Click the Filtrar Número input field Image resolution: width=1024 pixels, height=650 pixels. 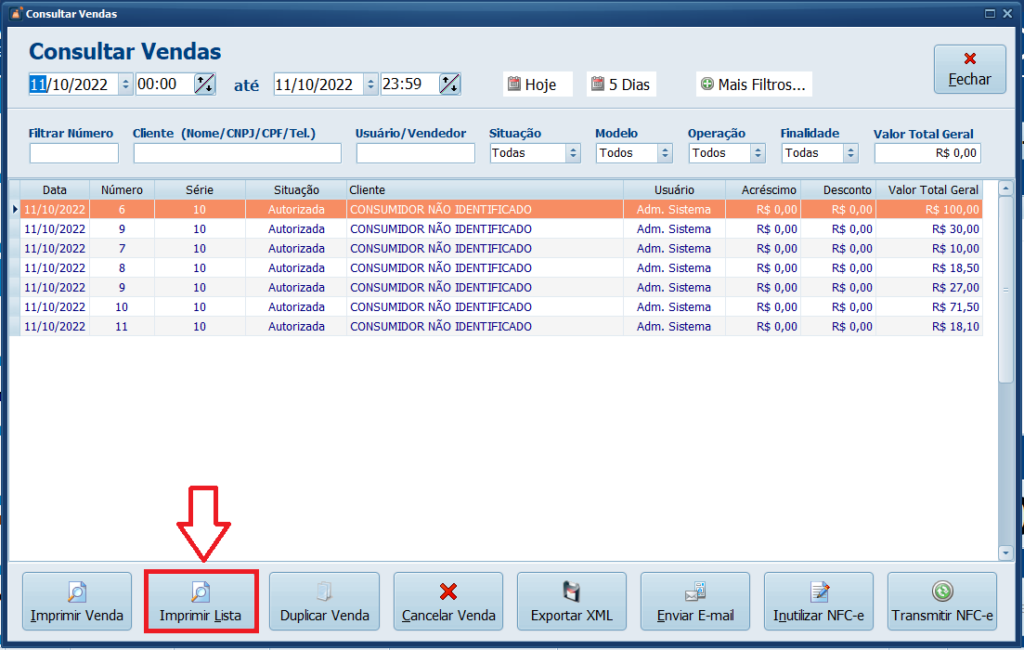(74, 153)
